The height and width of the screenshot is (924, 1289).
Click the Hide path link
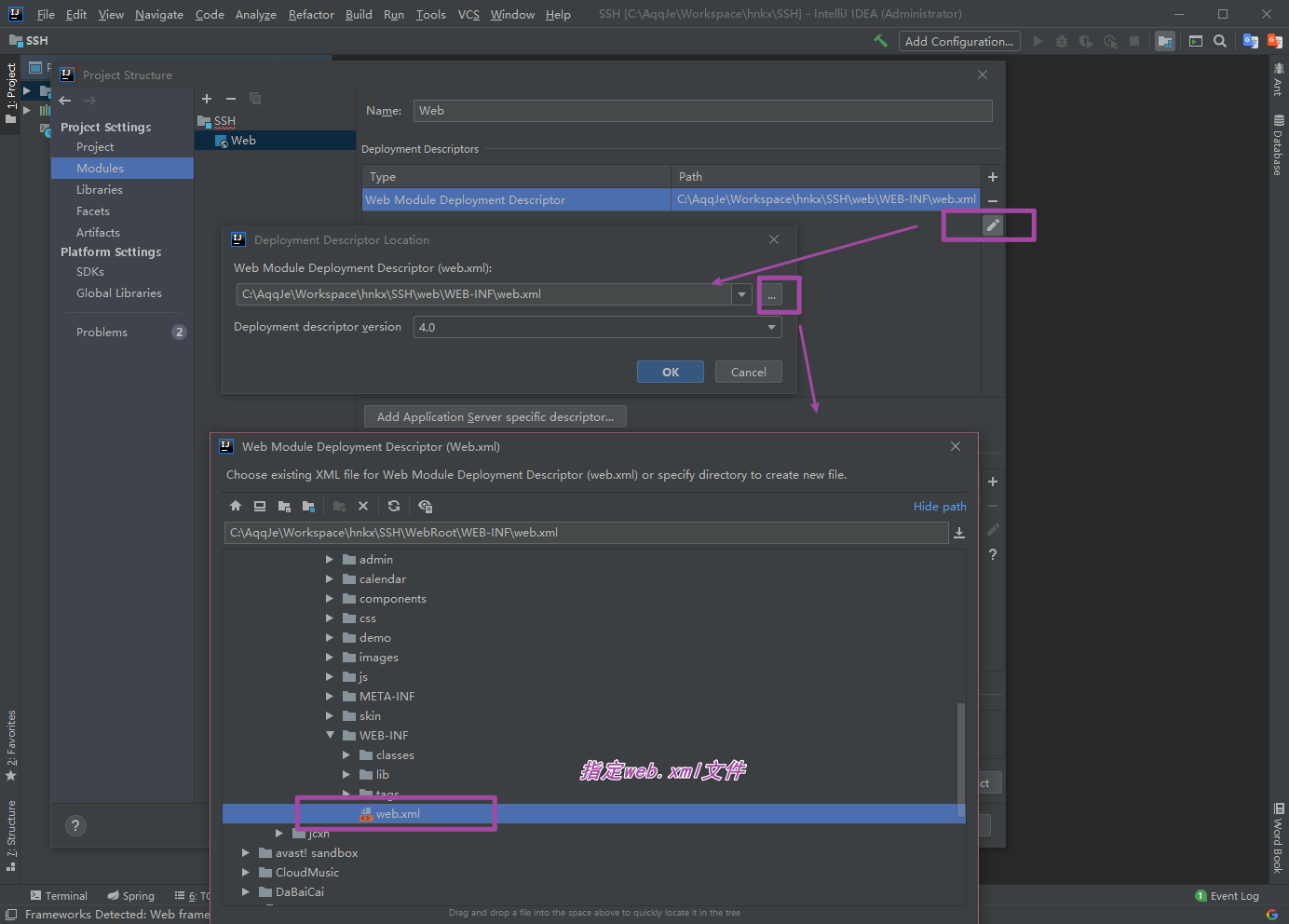940,507
